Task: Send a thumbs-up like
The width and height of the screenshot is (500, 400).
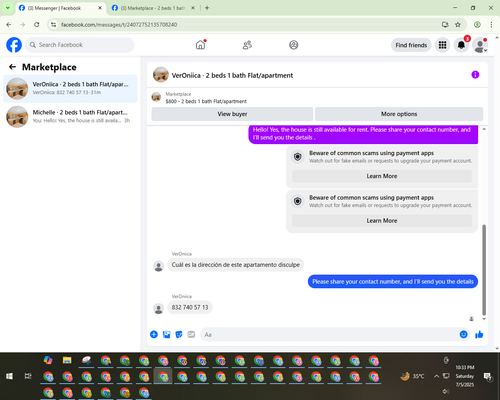Action: coord(479,334)
